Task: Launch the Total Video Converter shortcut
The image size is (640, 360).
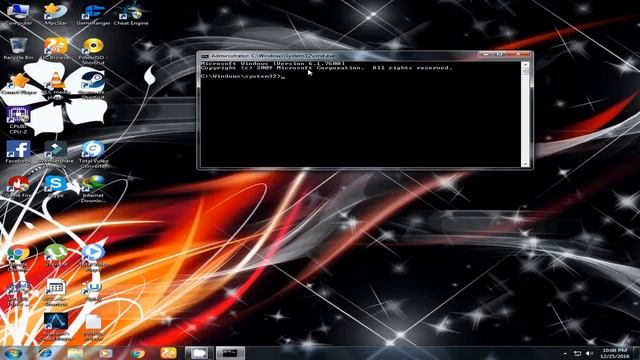Action: (x=93, y=154)
